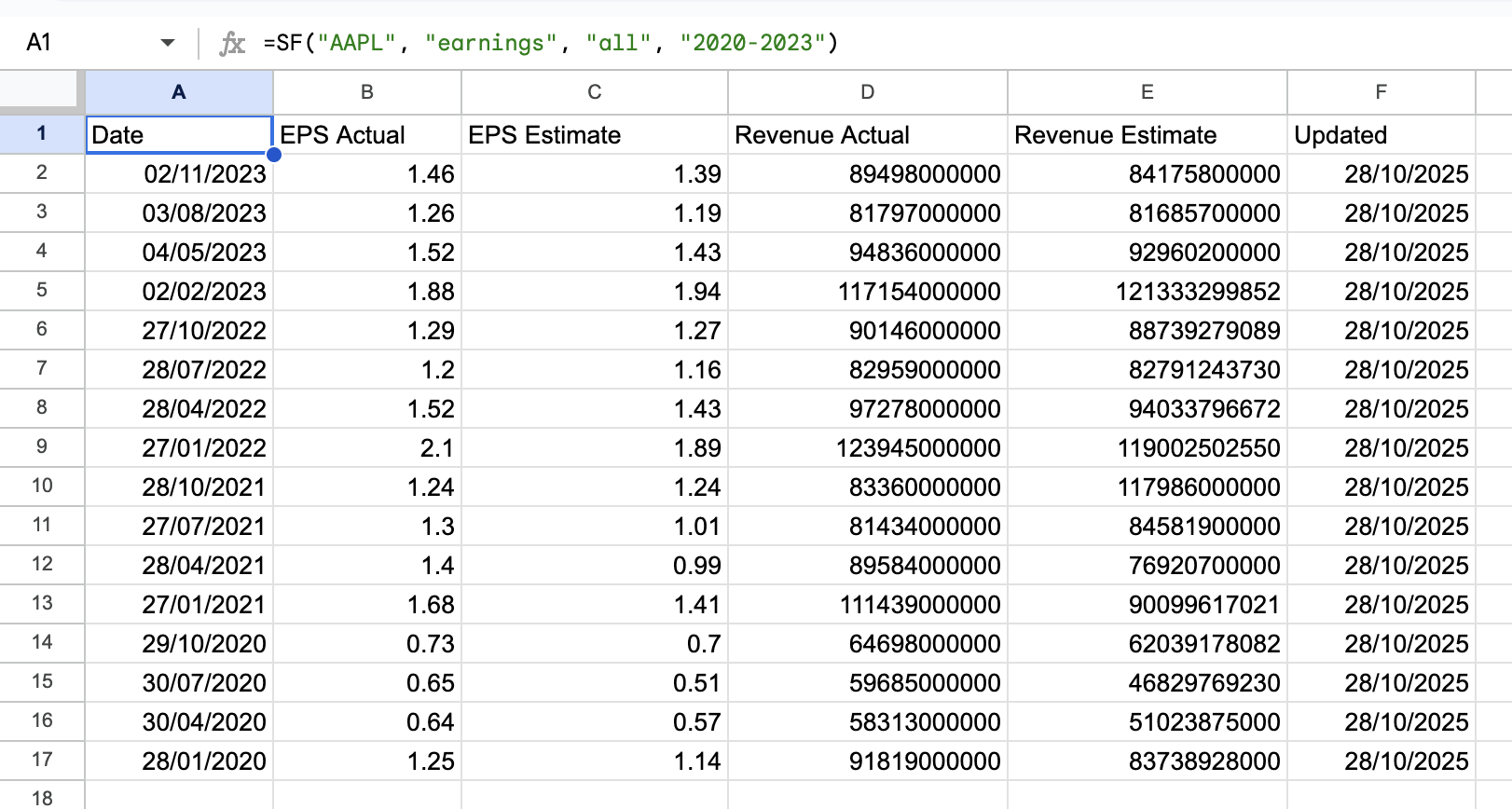1512x809 pixels.
Task: Click the 'Updated' header cell
Action: [1381, 134]
